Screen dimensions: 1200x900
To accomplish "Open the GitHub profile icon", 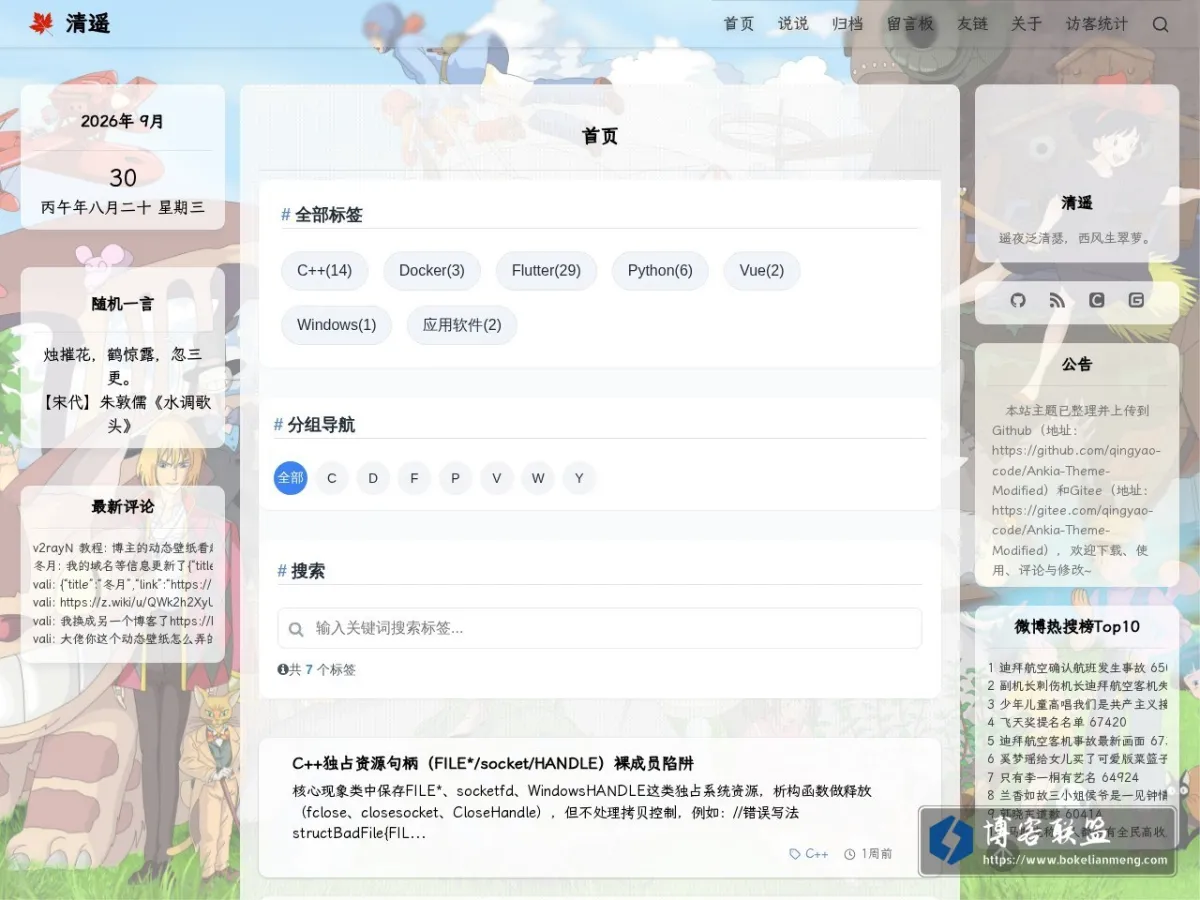I will coord(1018,300).
